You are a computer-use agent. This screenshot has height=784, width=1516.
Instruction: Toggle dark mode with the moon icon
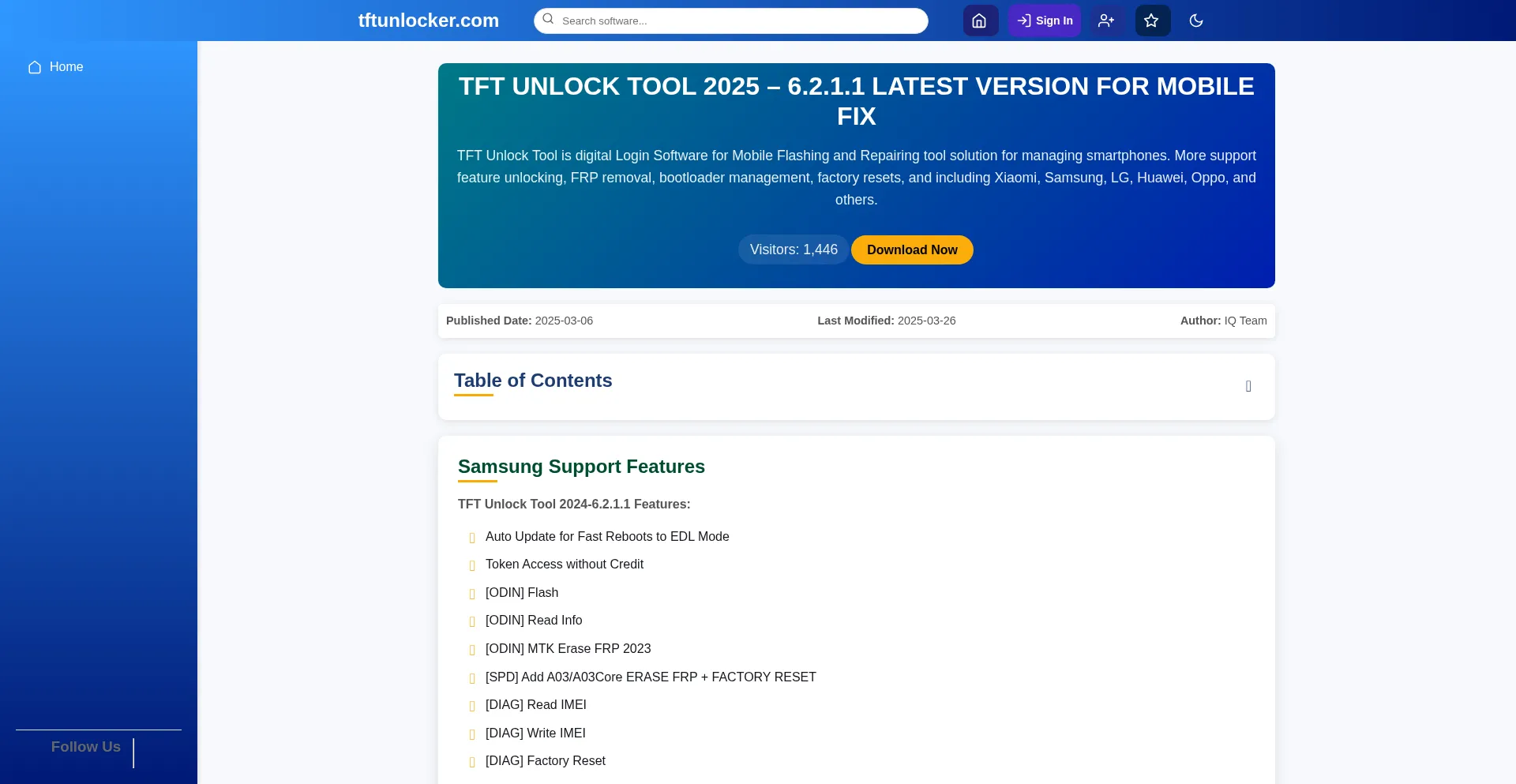tap(1196, 21)
